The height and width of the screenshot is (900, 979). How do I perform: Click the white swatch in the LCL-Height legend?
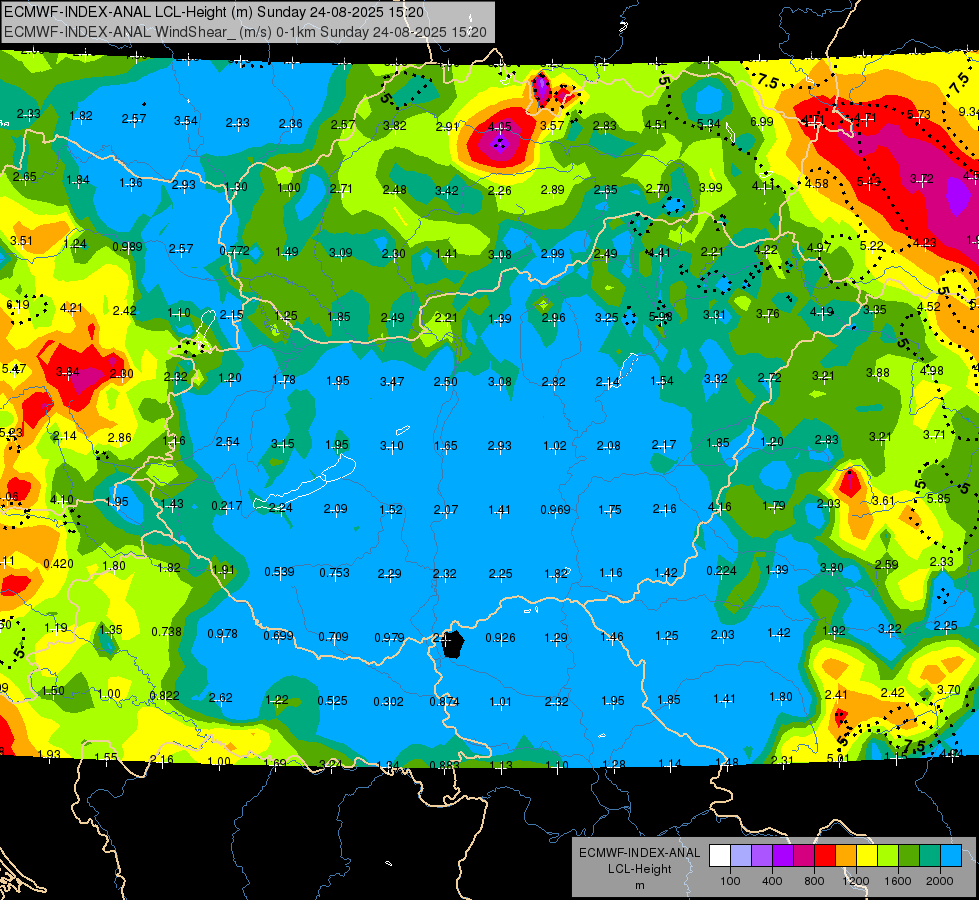(x=720, y=855)
